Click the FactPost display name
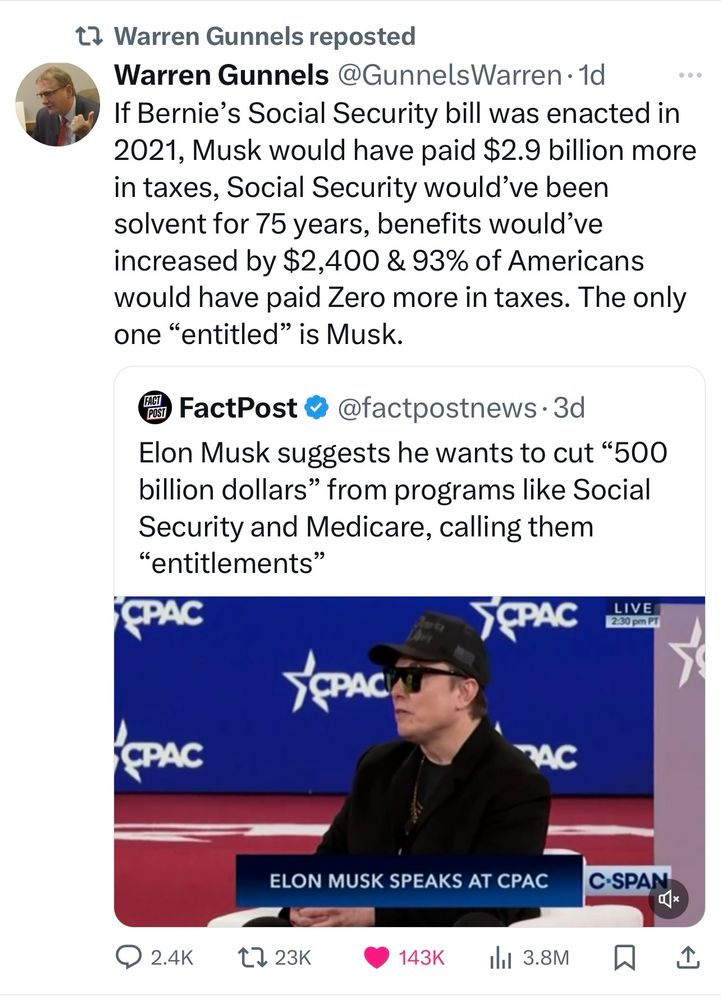This screenshot has height=1000, width=721. [x=238, y=408]
